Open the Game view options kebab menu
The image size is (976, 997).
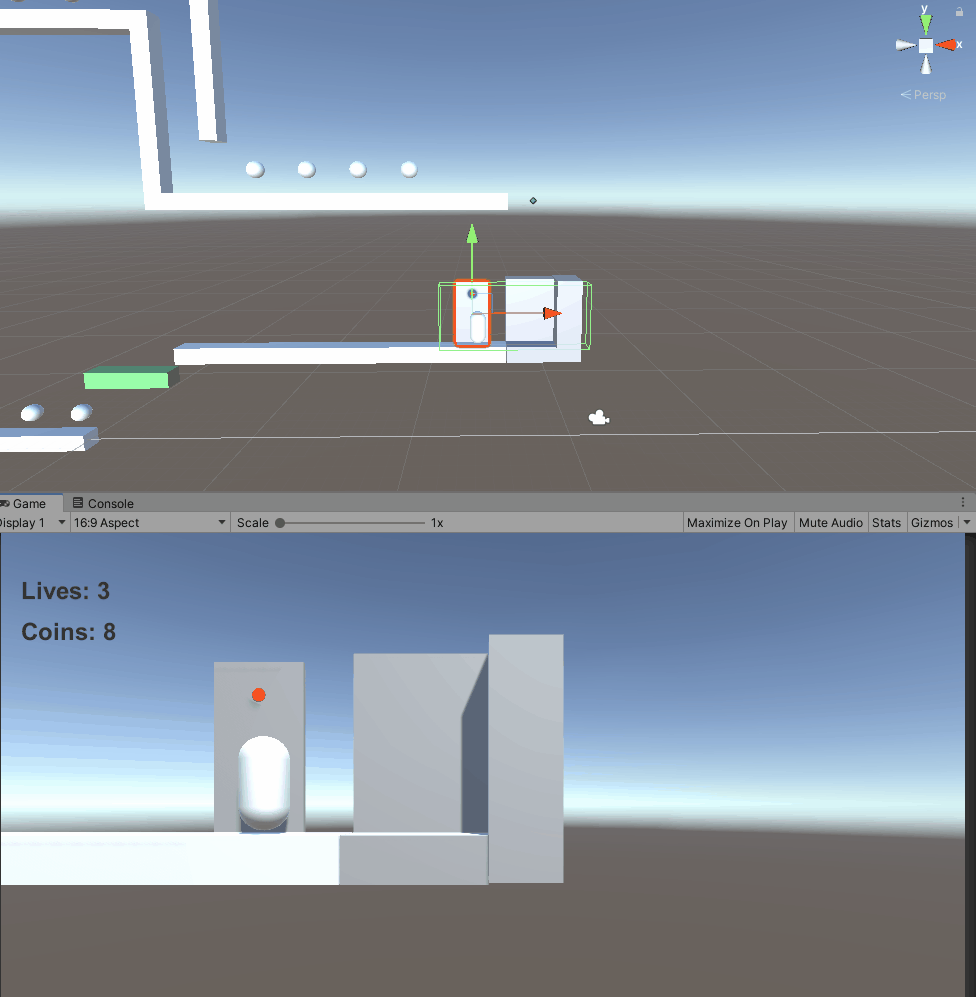pos(963,502)
